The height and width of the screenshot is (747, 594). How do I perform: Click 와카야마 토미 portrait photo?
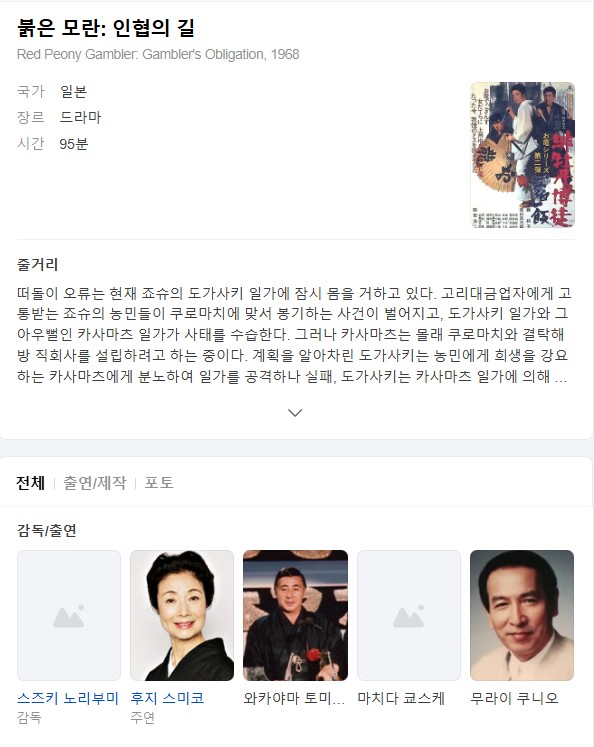point(295,616)
